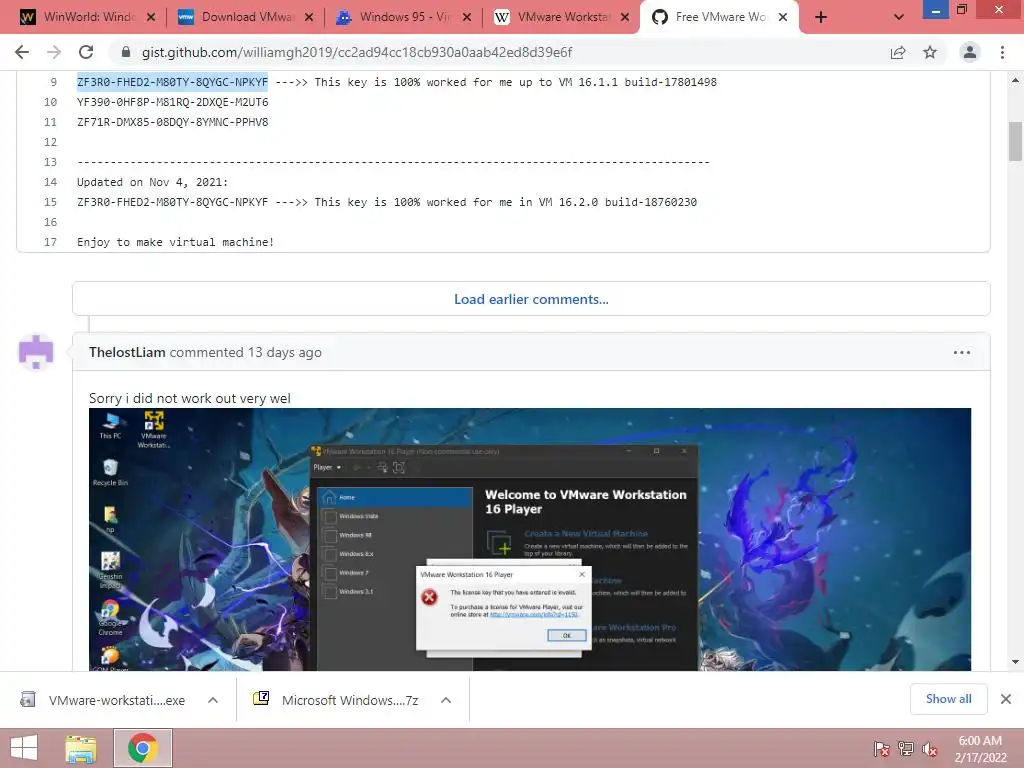Expand VMware download options chevron
Image resolution: width=1024 pixels, height=768 pixels.
pos(213,700)
